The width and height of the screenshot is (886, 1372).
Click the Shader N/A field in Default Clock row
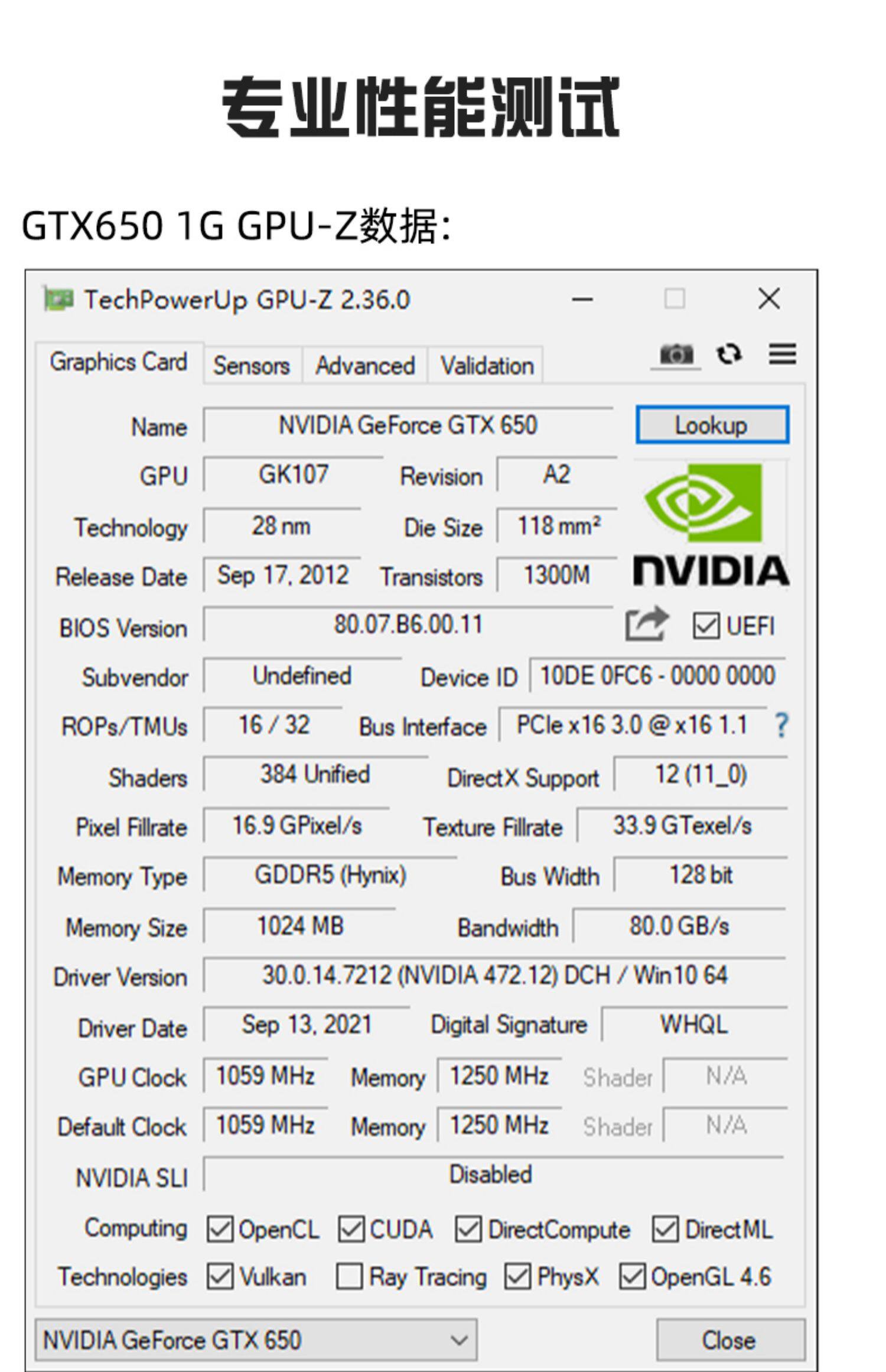click(726, 1125)
